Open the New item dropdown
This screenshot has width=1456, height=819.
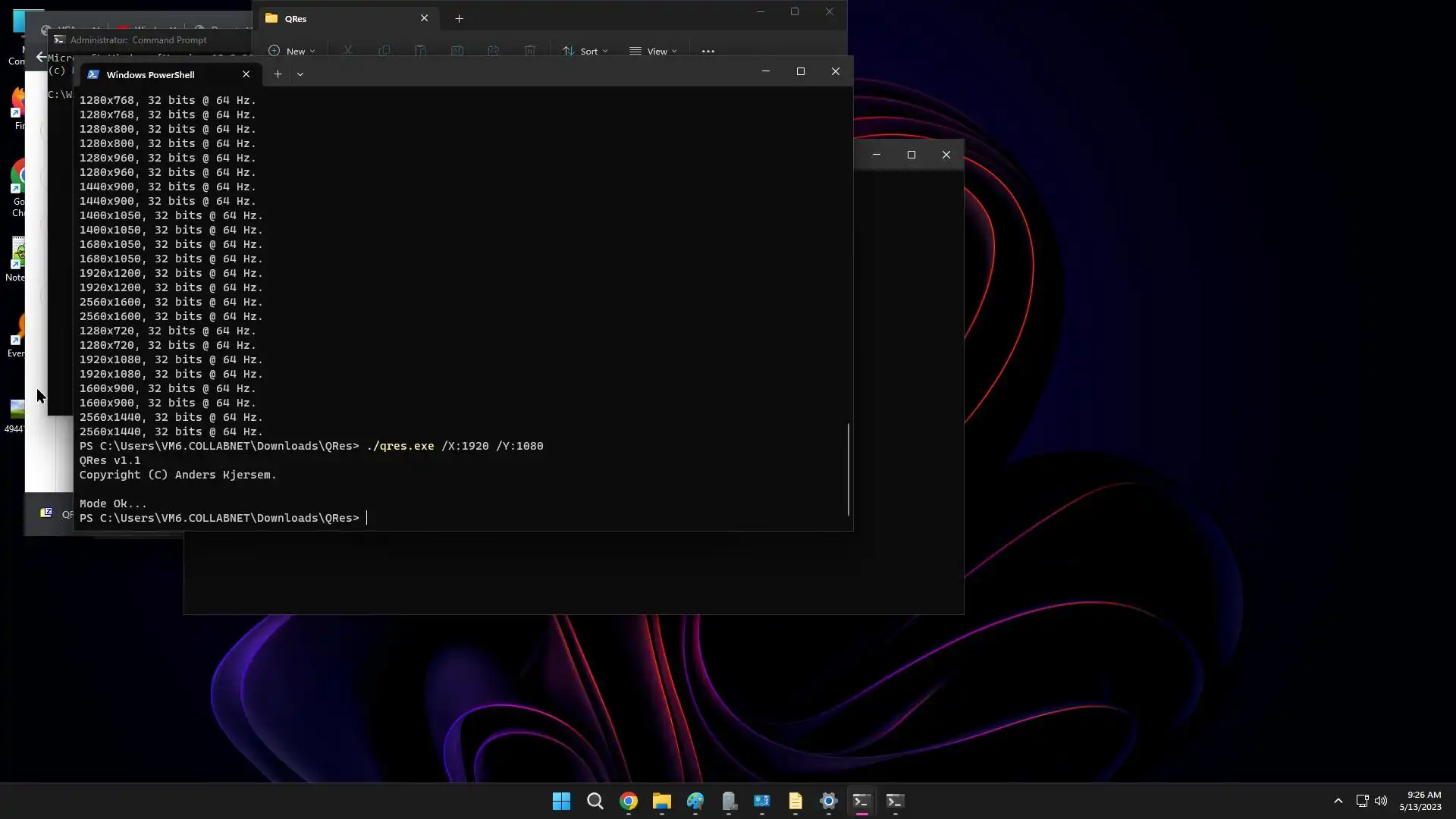[292, 51]
